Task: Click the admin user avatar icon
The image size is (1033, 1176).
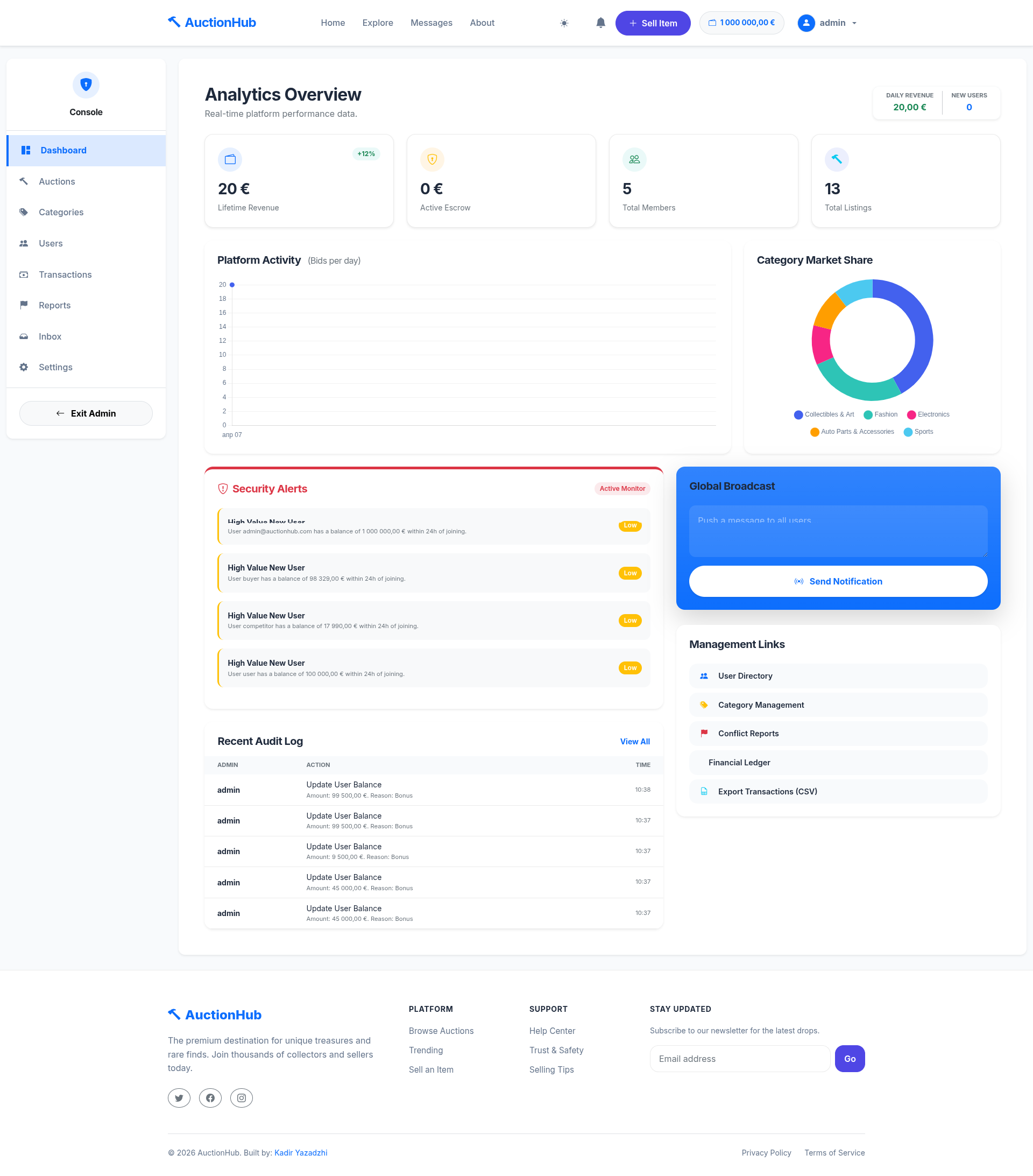Action: [x=806, y=23]
